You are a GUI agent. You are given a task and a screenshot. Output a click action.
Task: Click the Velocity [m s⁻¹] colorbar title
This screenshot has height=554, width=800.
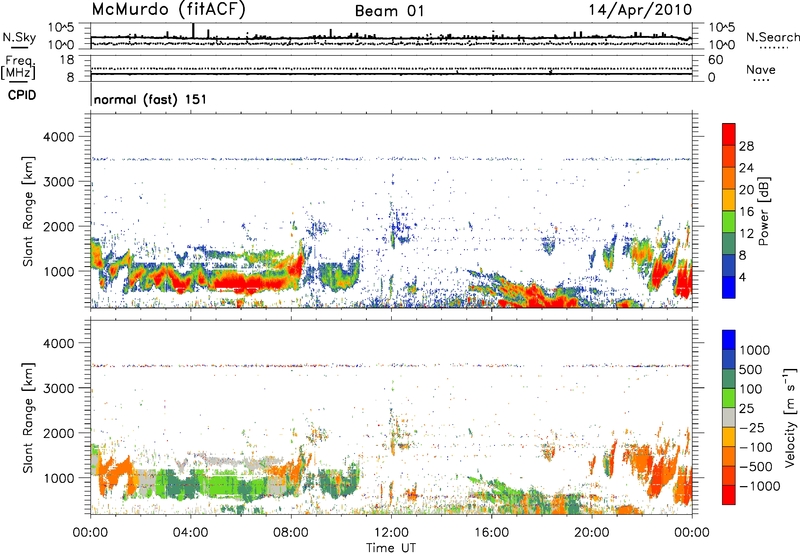pyautogui.click(x=790, y=417)
